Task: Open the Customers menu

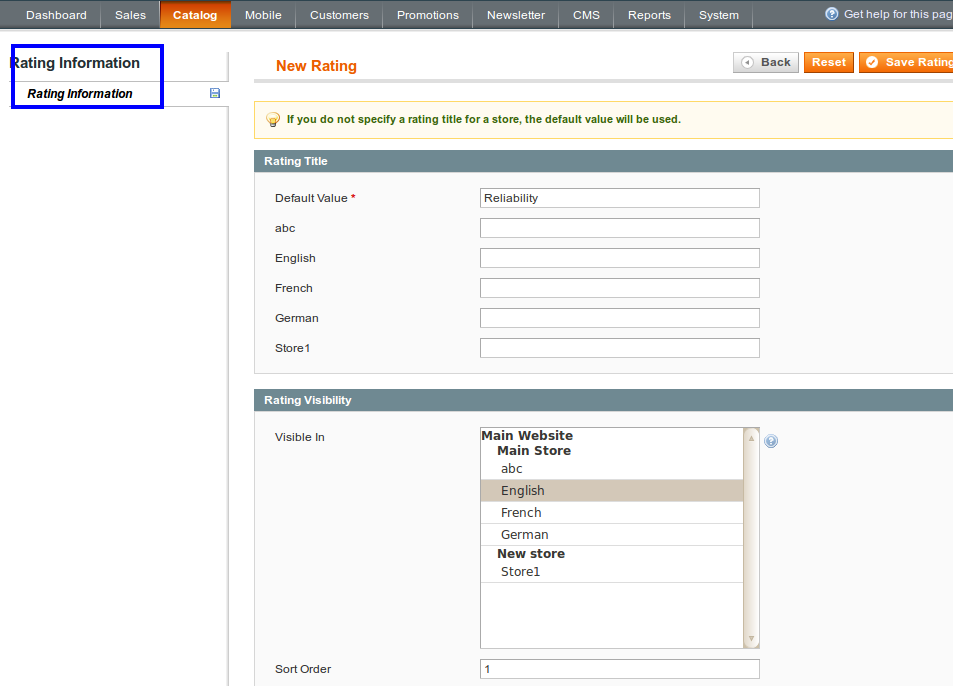Action: tap(339, 15)
